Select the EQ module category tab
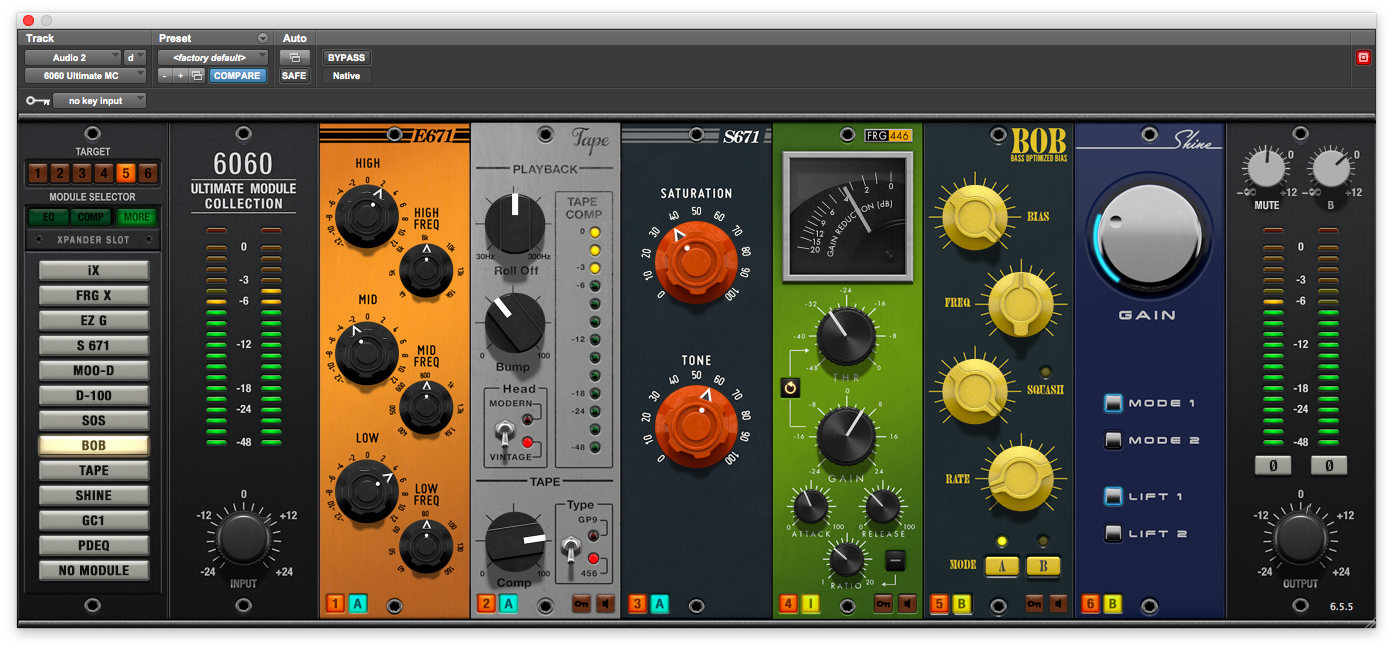The width and height of the screenshot is (1393, 649). click(48, 216)
